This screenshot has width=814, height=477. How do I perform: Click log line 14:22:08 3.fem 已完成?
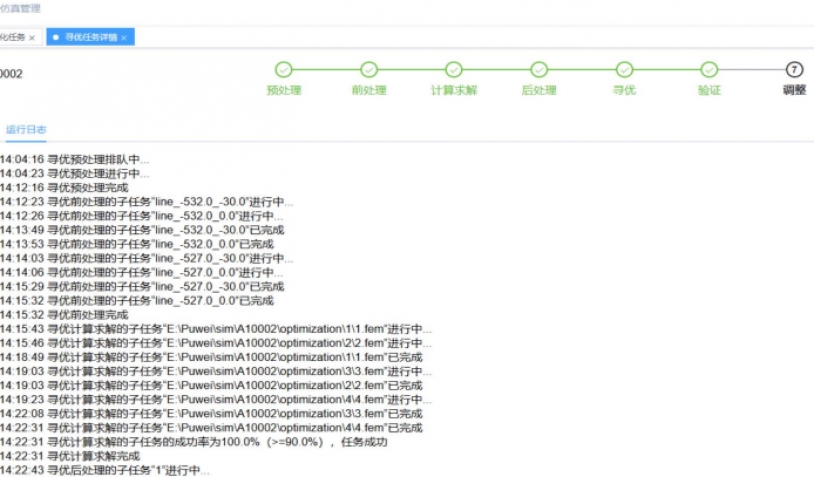[x=211, y=414]
